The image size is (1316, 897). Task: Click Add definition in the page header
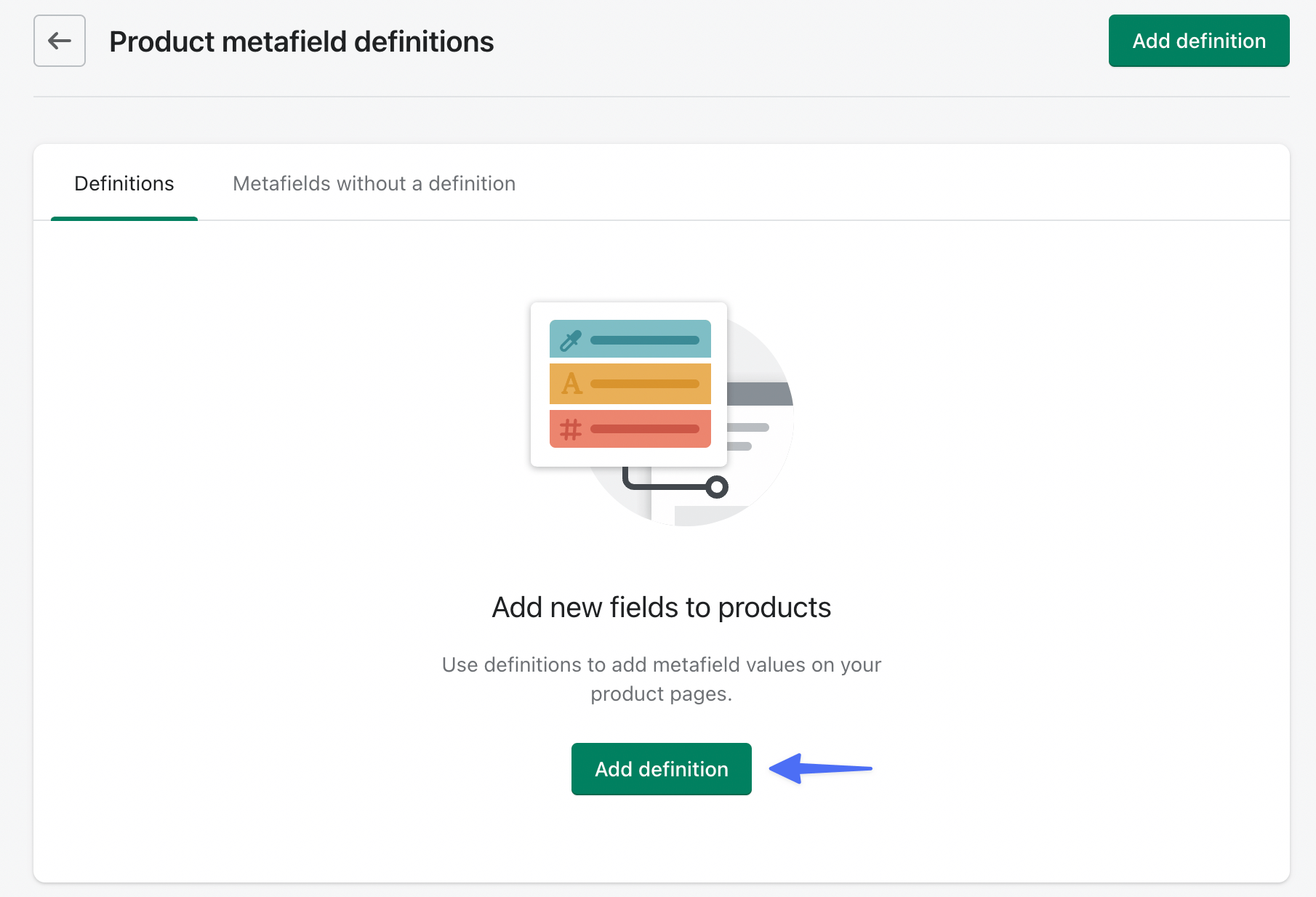tap(1198, 41)
